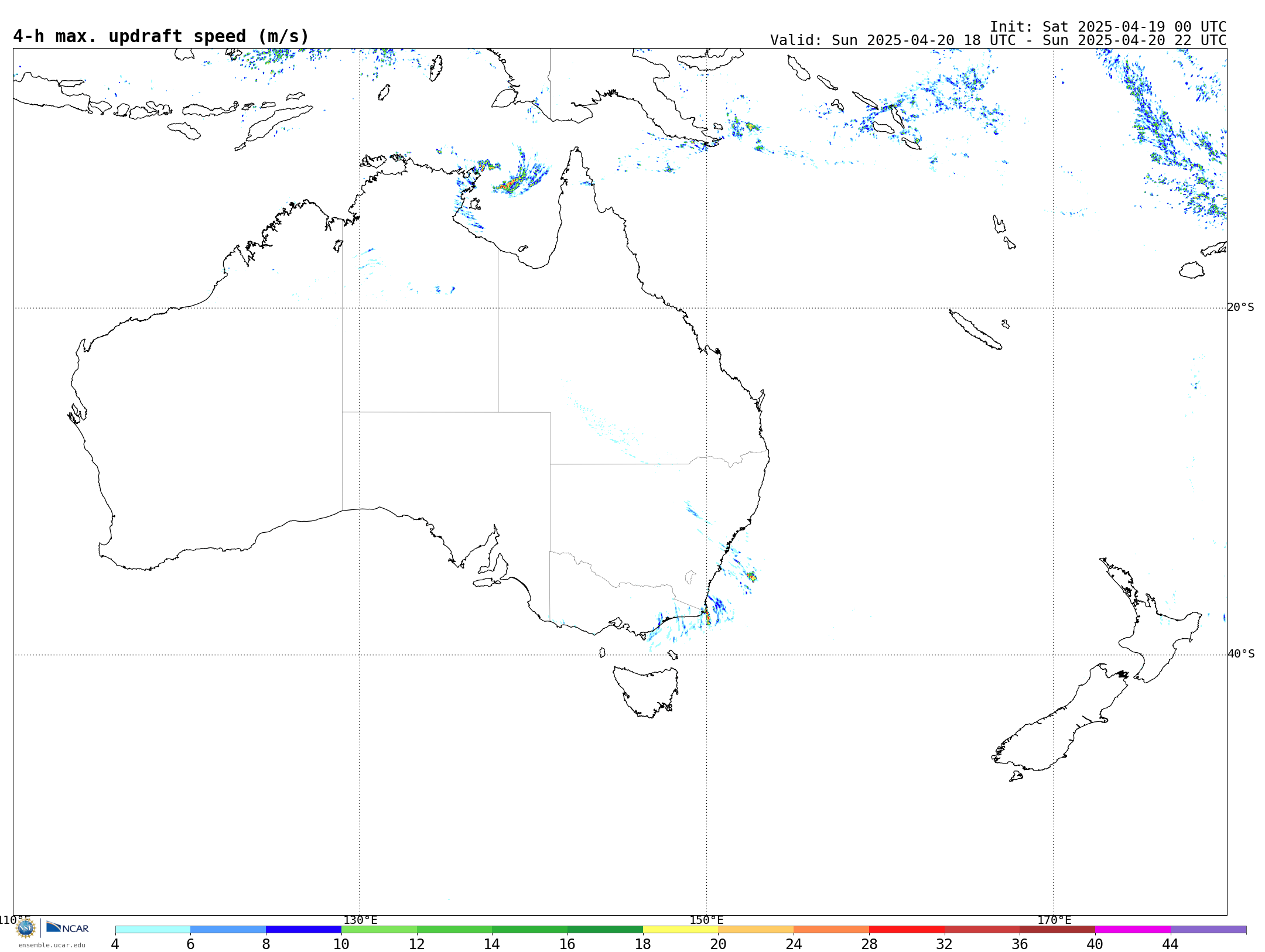Click the colorbar tick label '14'

tap(492, 944)
